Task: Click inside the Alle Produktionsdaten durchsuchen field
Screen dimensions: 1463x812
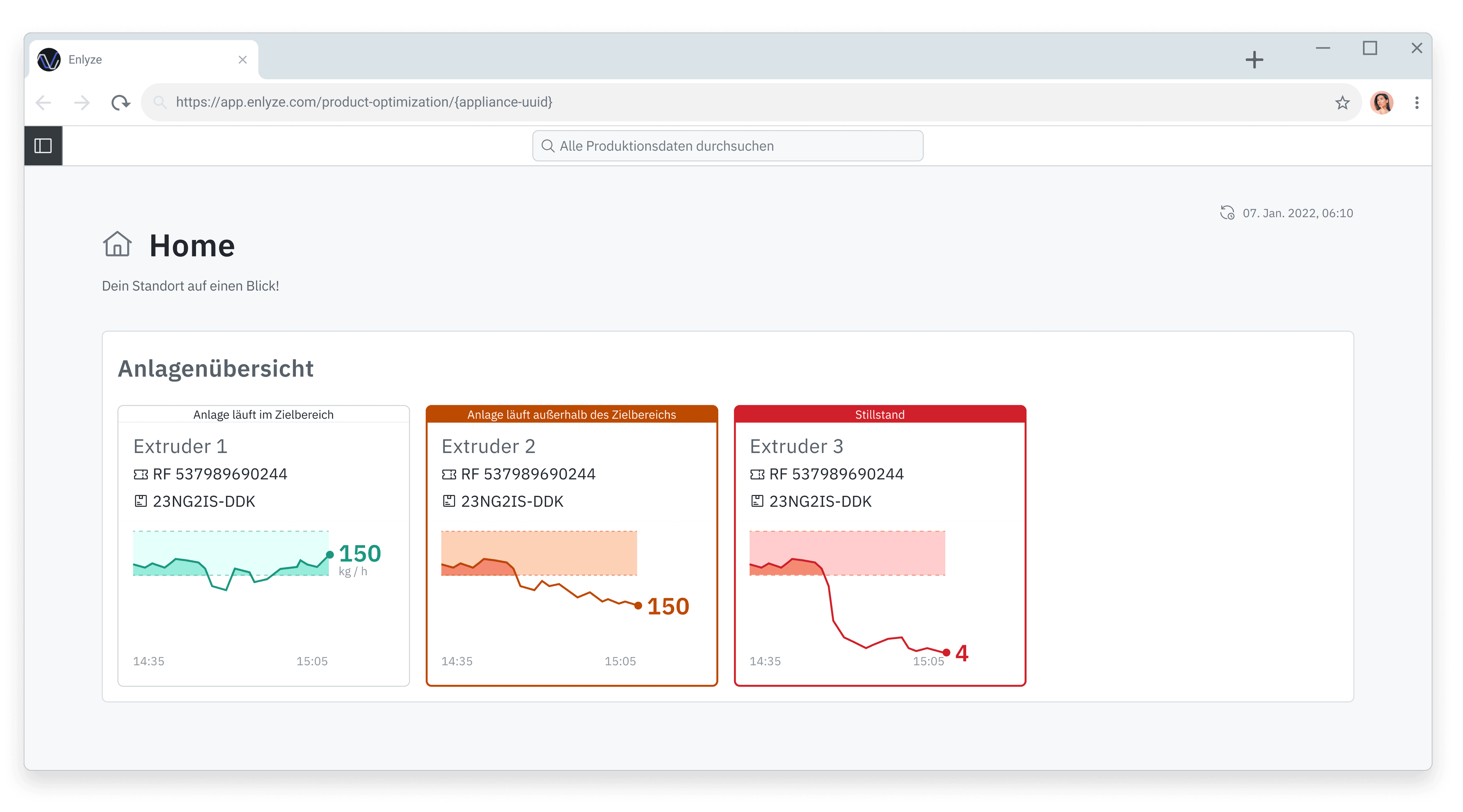Action: click(727, 146)
